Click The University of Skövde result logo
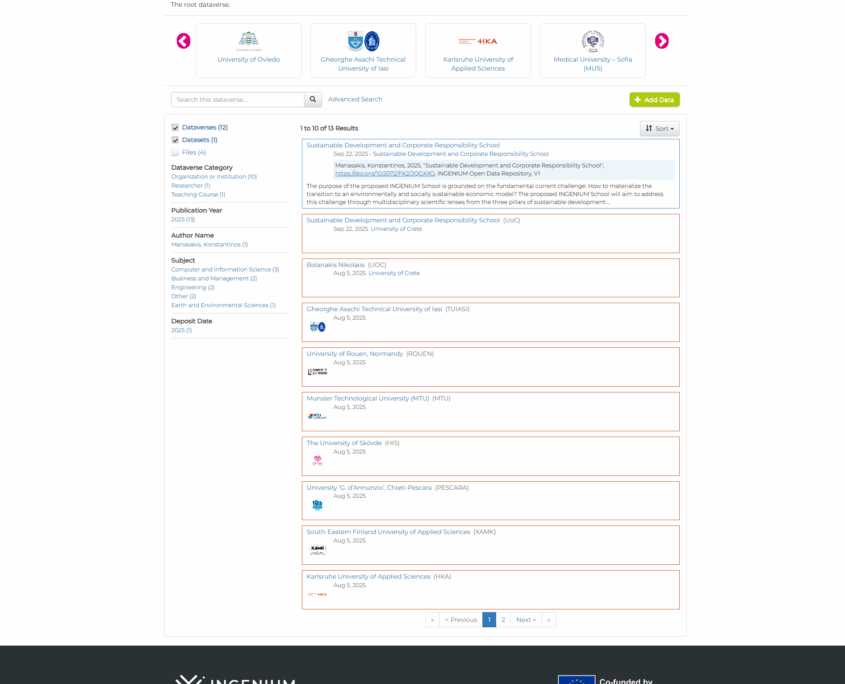This screenshot has width=845, height=684. (317, 460)
